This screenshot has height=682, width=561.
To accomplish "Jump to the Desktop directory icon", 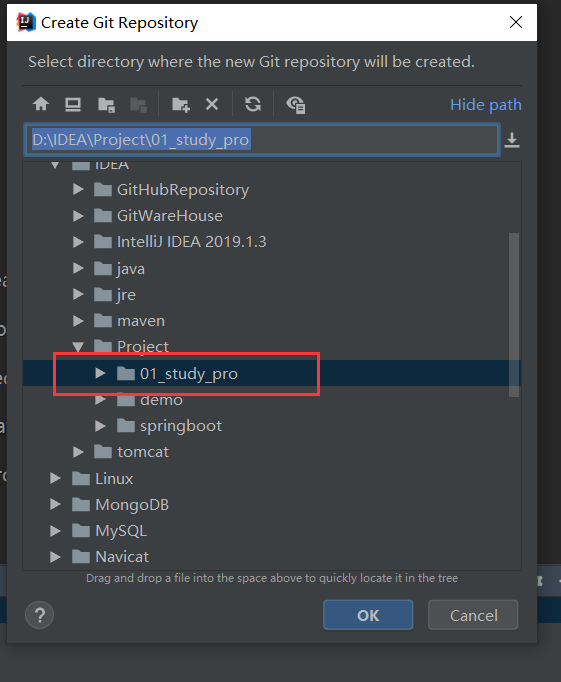I will coord(73,104).
